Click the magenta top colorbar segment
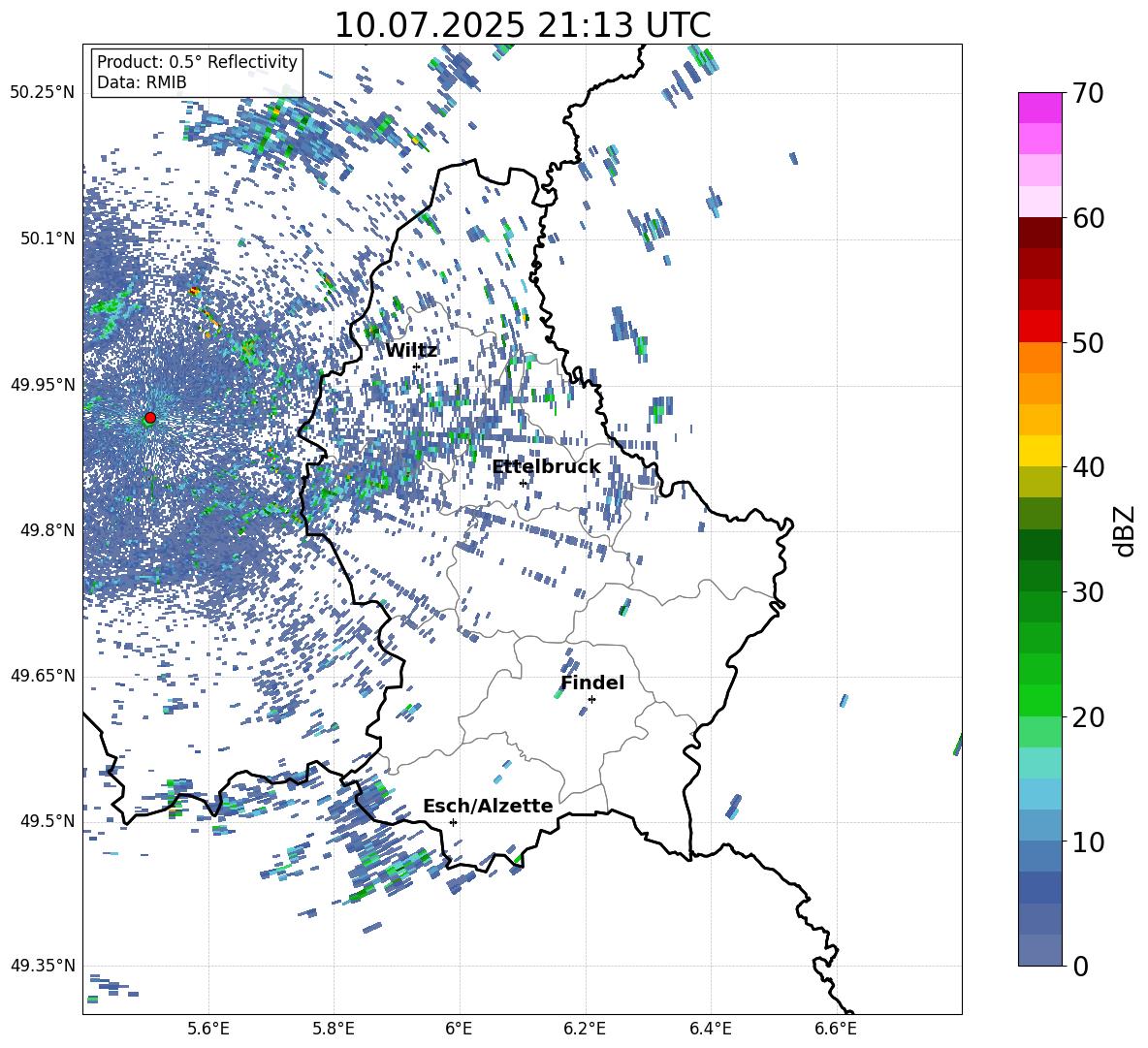This screenshot has width=1148, height=1048. pos(1040,108)
